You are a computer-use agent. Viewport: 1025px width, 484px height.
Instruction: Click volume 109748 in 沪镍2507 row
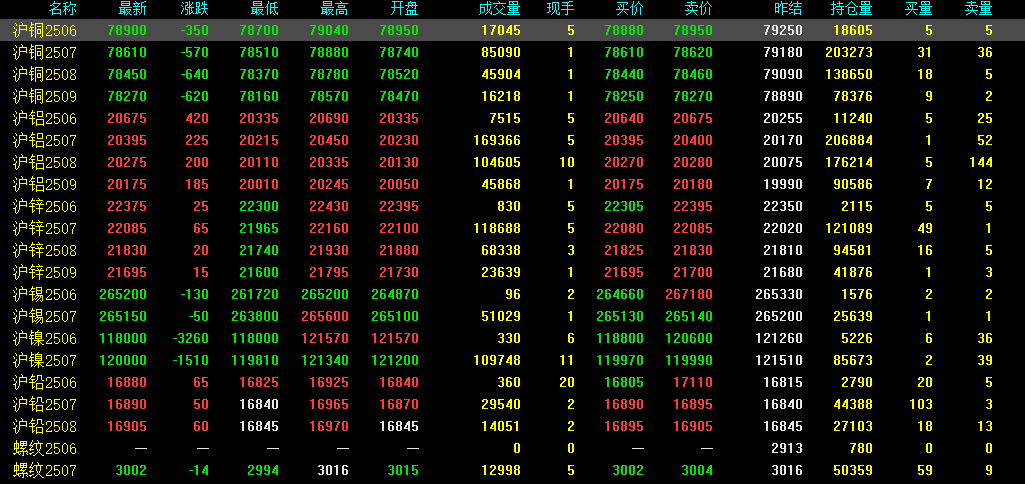pyautogui.click(x=497, y=360)
